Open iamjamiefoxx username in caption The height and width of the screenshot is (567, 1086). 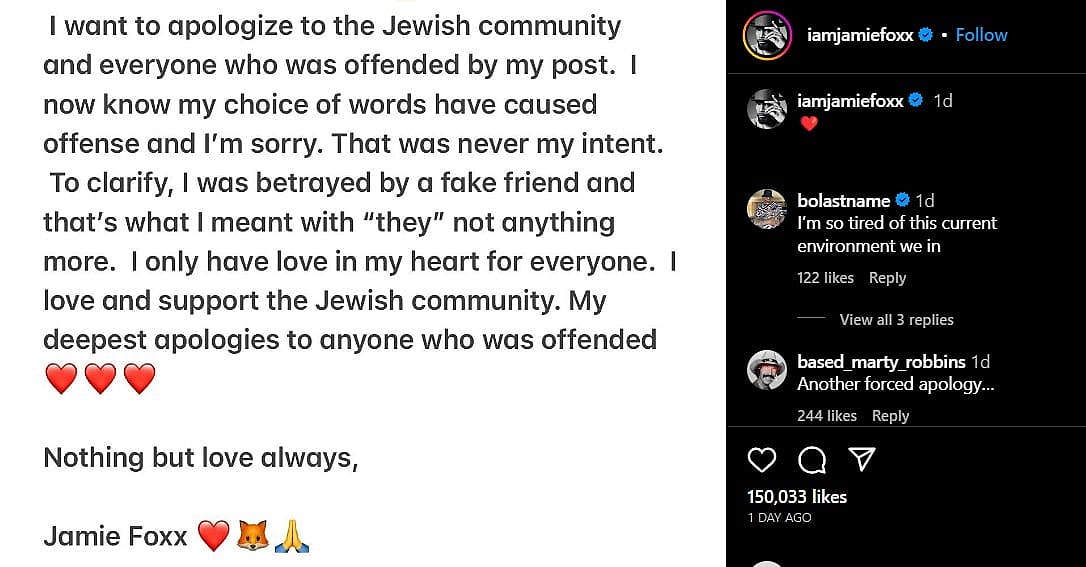(x=850, y=101)
